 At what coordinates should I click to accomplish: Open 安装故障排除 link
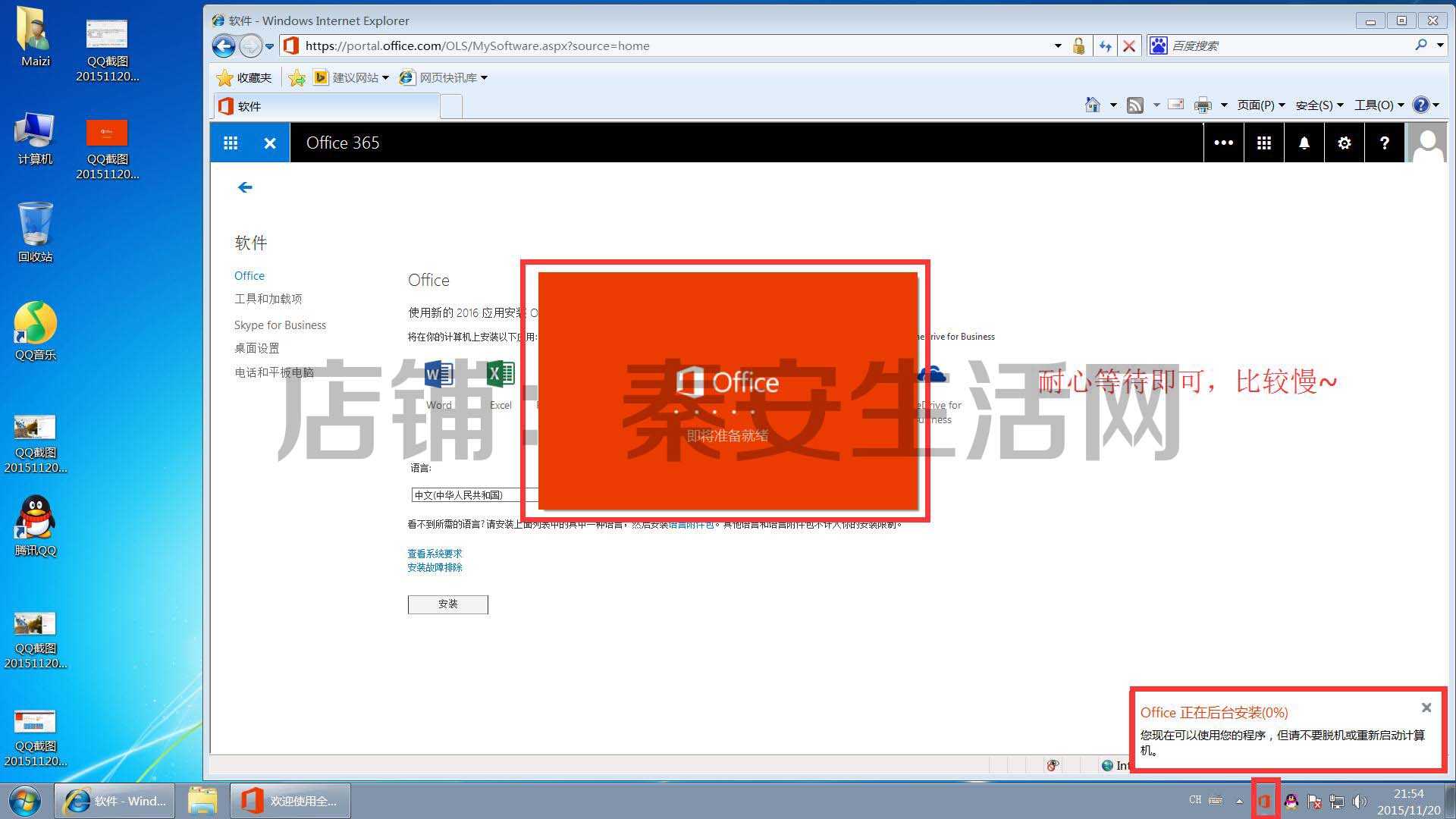tap(435, 567)
